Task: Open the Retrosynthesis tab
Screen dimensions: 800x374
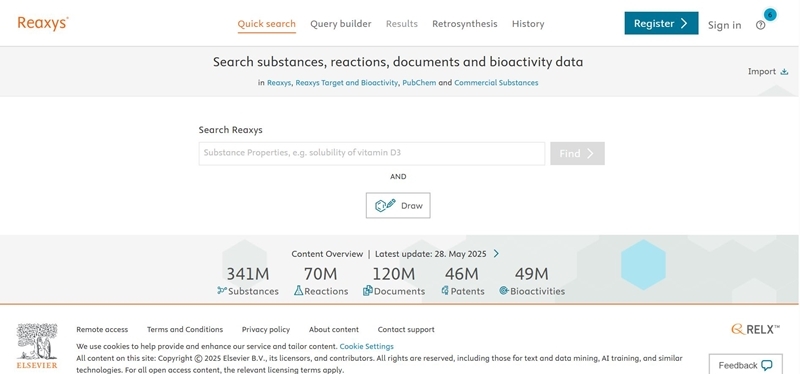Action: pyautogui.click(x=464, y=23)
